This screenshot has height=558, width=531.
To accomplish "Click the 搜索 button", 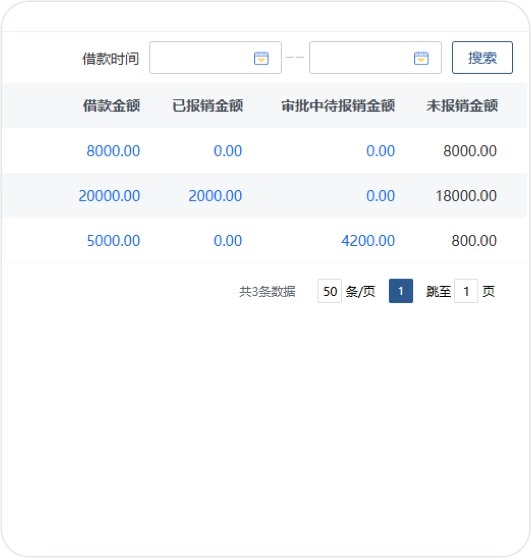I will coord(482,58).
